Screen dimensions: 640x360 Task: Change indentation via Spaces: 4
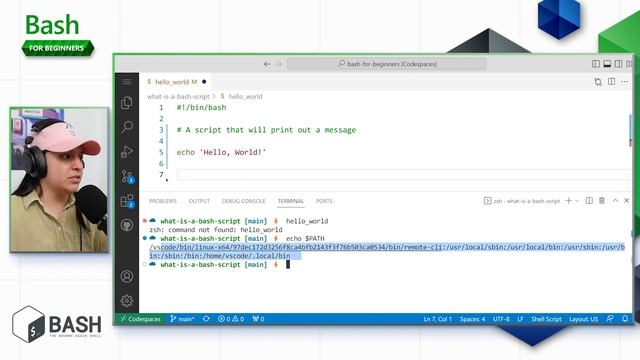coord(473,319)
